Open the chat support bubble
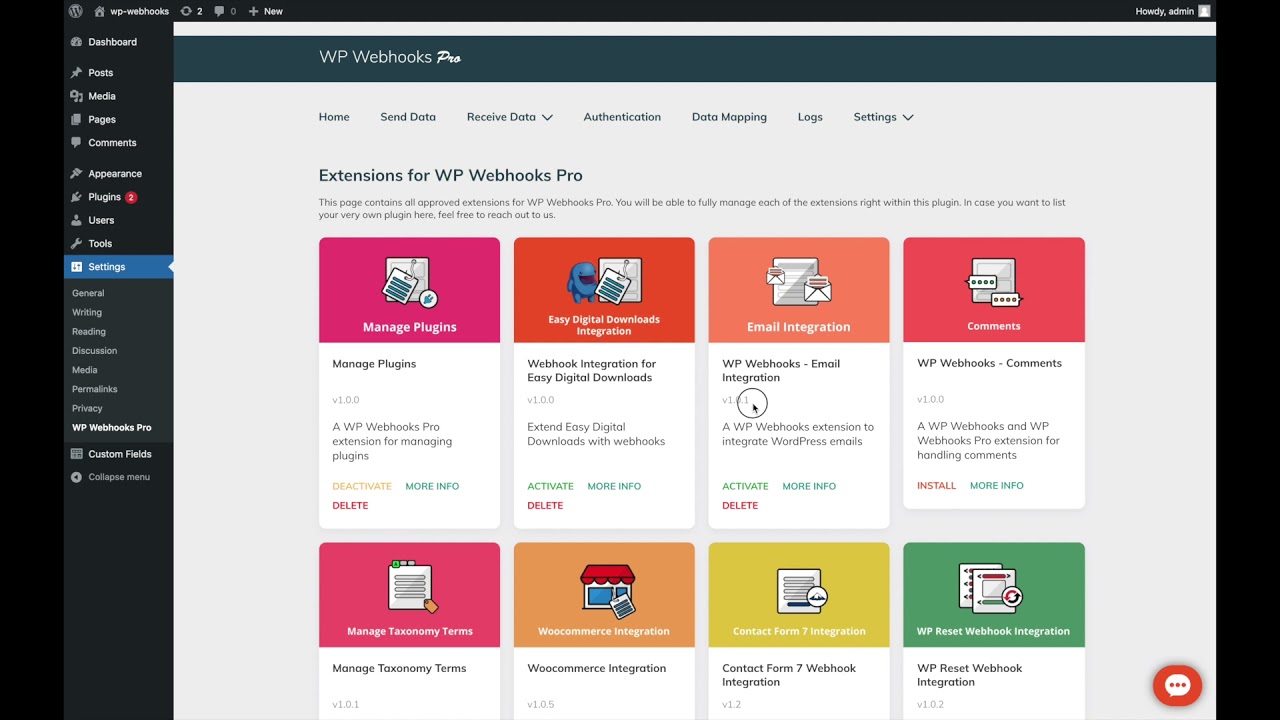This screenshot has width=1280, height=720. tap(1177, 685)
